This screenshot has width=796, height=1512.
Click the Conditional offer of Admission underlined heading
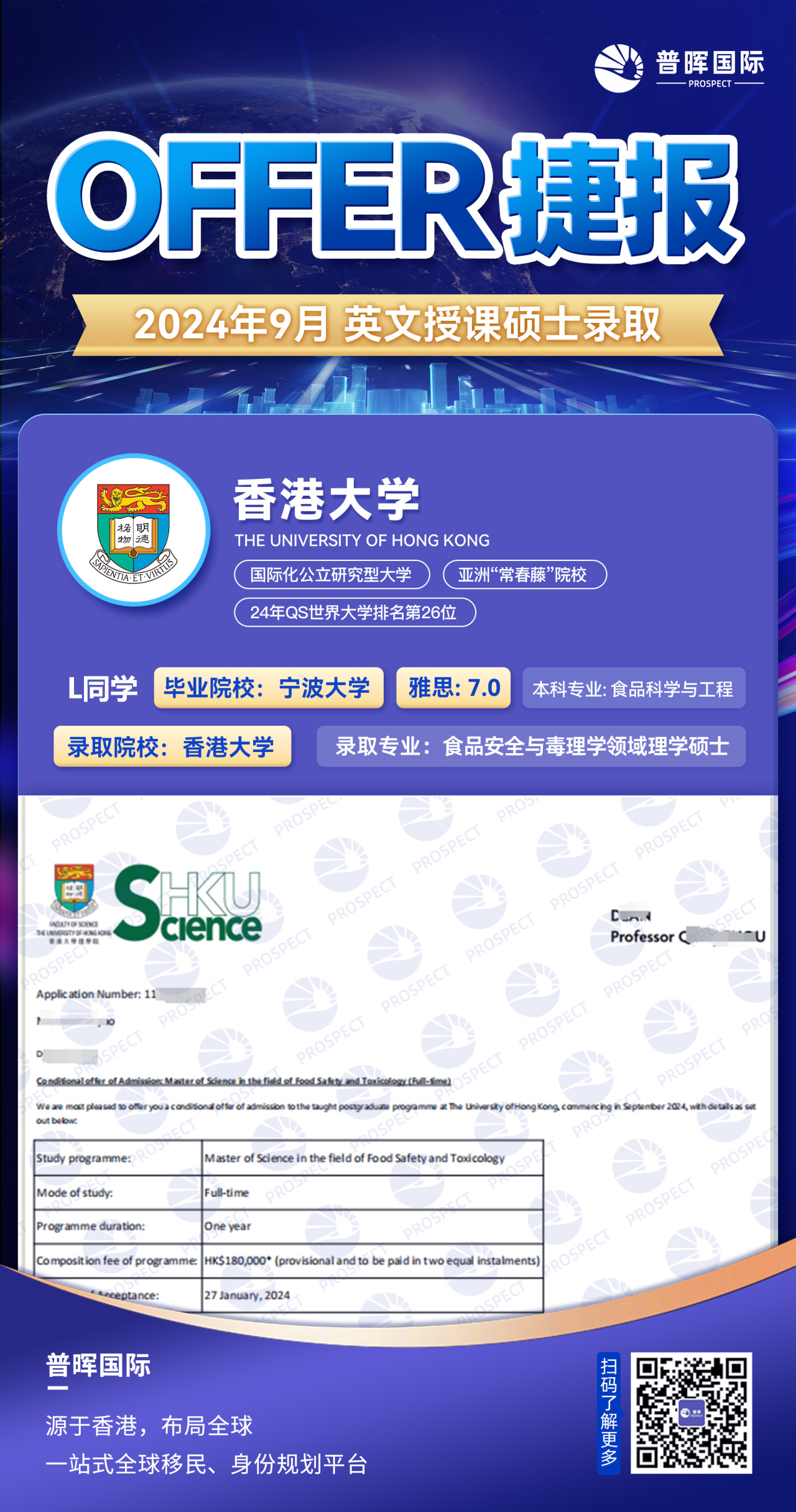[x=243, y=1081]
